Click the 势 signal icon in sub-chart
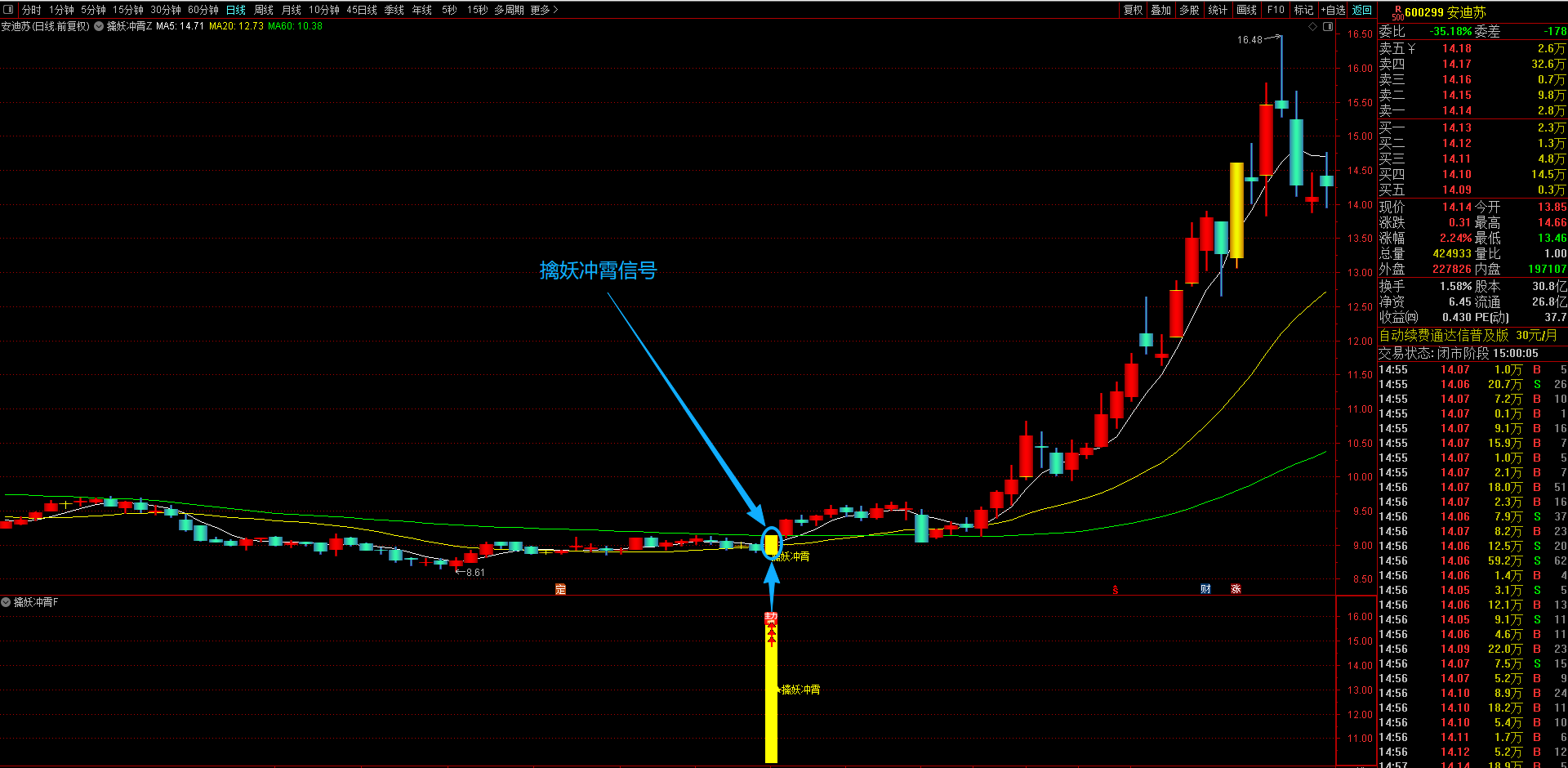Image resolution: width=1568 pixels, height=768 pixels. click(771, 618)
